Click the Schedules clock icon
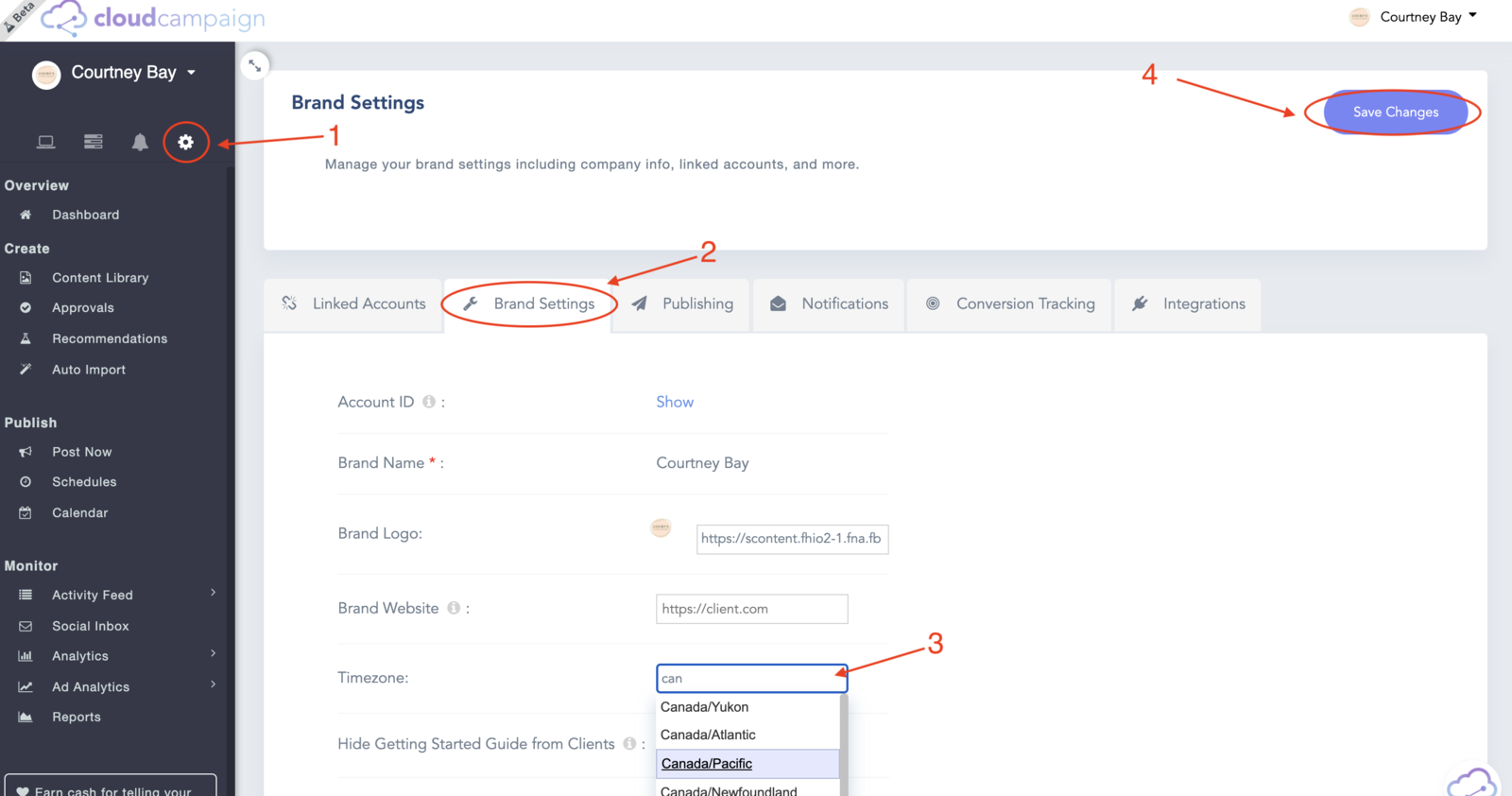 (x=26, y=482)
